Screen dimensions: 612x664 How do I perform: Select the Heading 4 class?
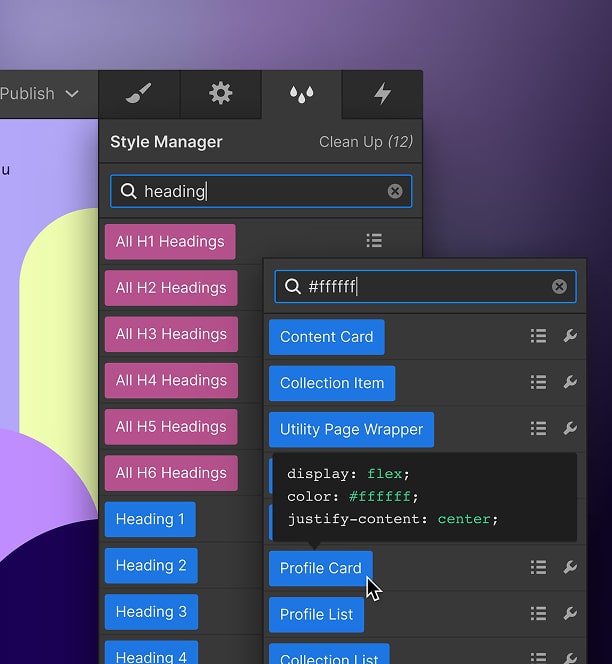coord(151,654)
